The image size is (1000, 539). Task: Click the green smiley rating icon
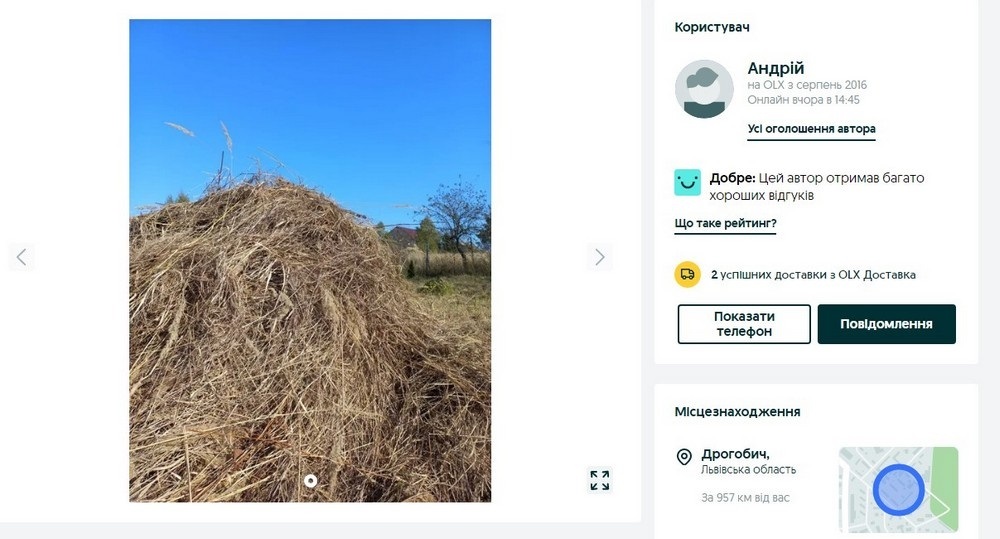688,182
